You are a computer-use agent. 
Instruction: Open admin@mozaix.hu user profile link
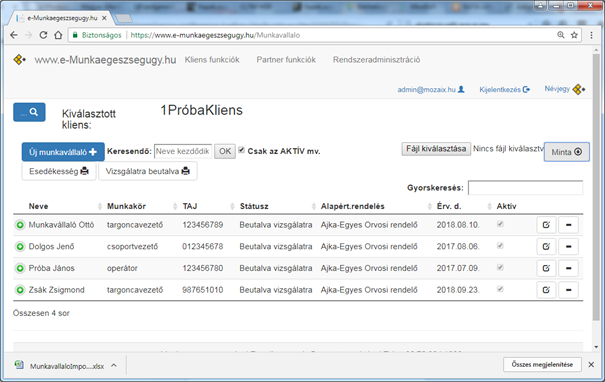[x=431, y=90]
